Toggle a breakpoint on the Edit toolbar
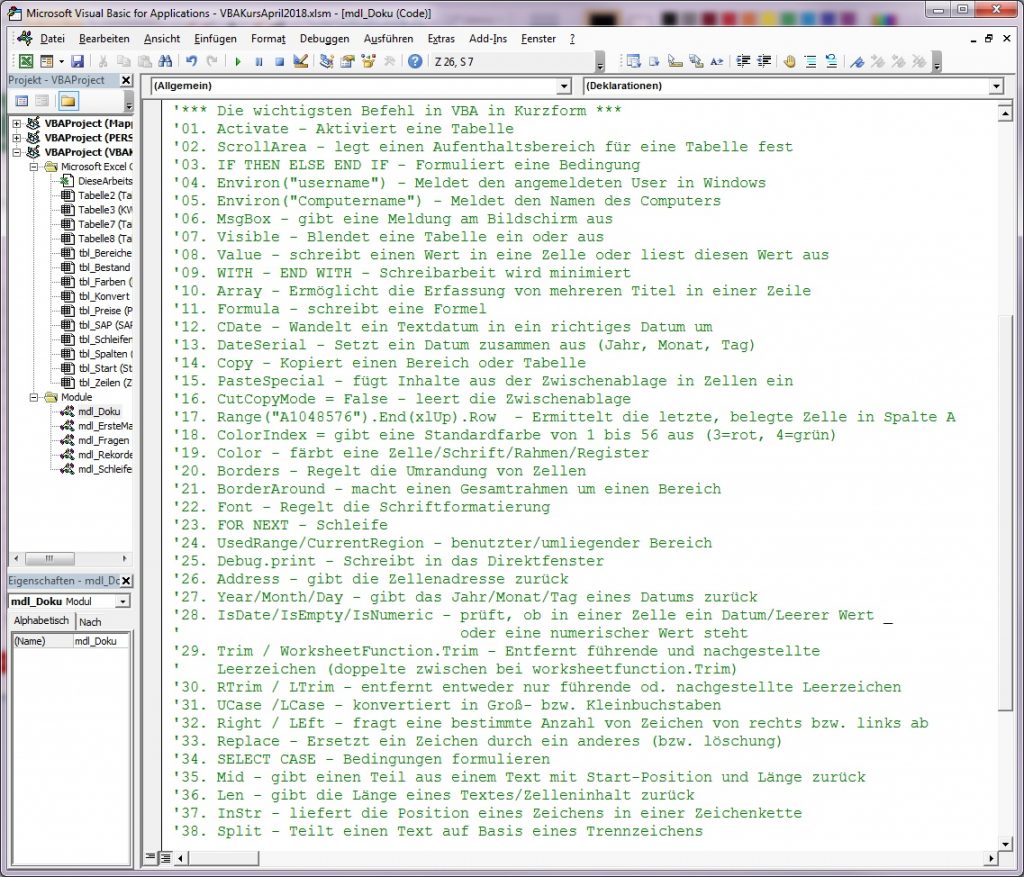The height and width of the screenshot is (877, 1024). click(x=786, y=62)
